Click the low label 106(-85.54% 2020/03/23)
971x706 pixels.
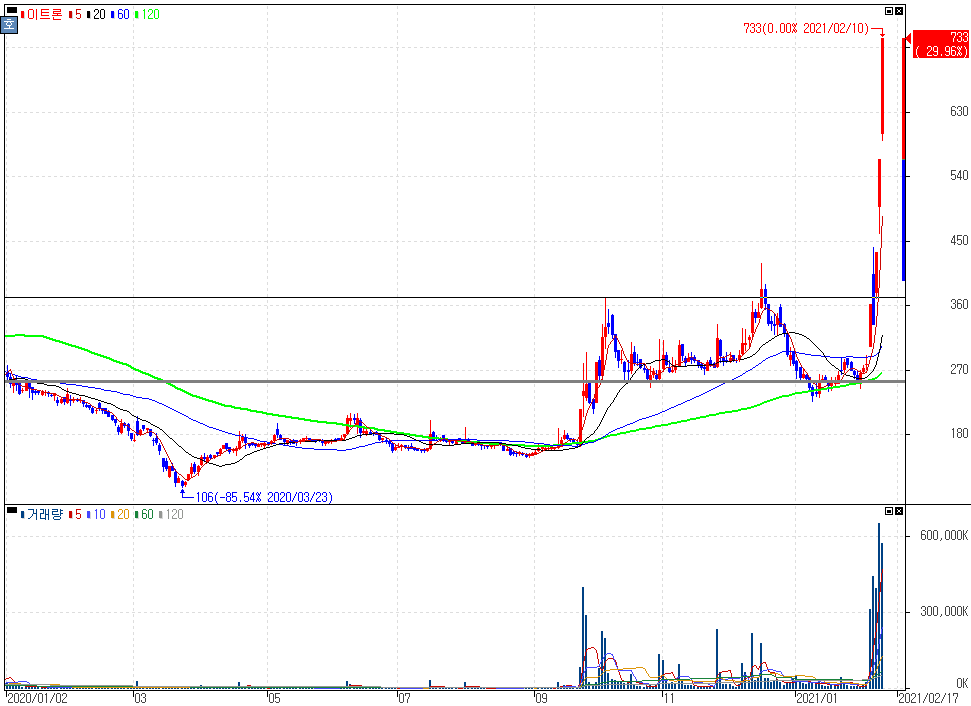tap(264, 497)
